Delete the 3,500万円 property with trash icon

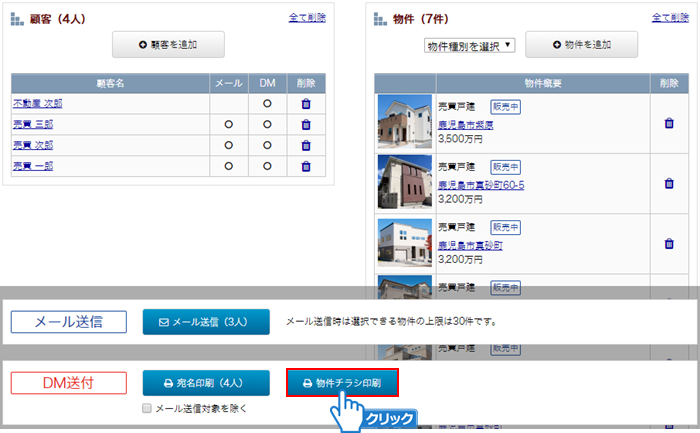click(x=669, y=124)
